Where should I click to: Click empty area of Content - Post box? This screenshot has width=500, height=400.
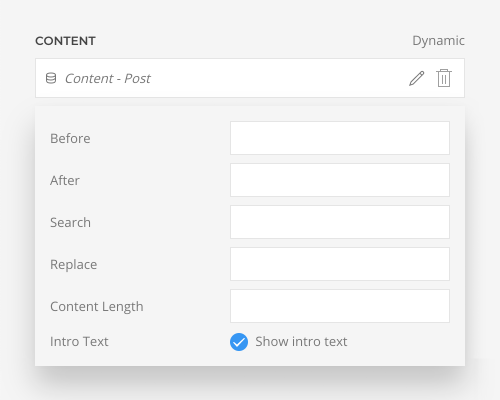coord(277,78)
